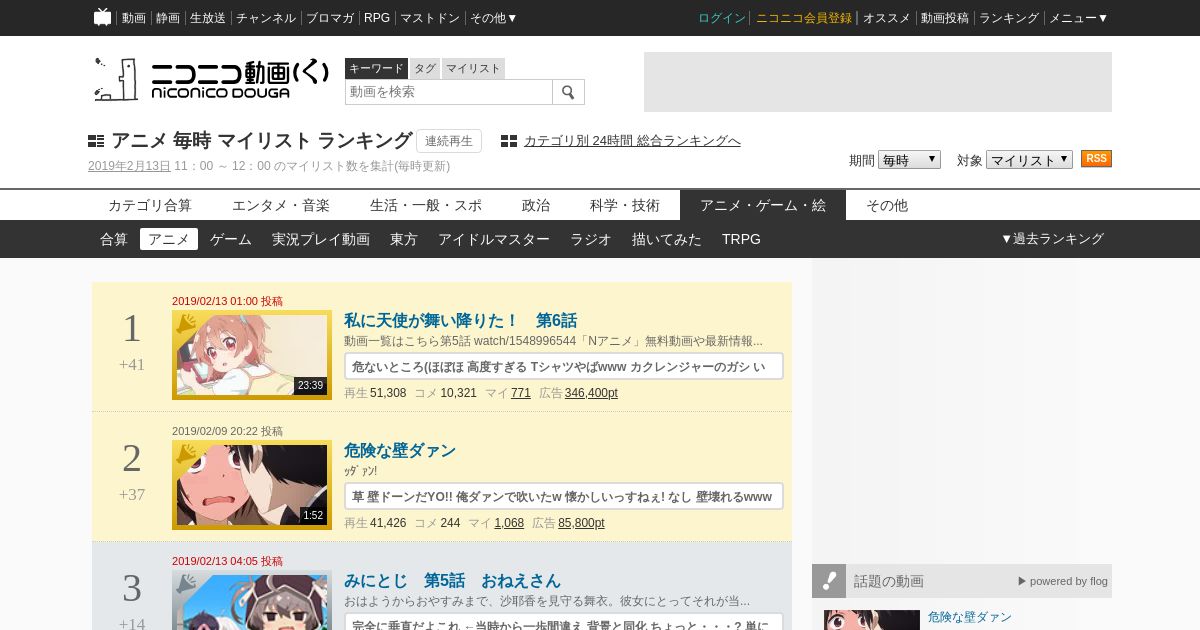The width and height of the screenshot is (1200, 630).
Task: Click ad points 85,800pt link
Action: click(x=581, y=523)
